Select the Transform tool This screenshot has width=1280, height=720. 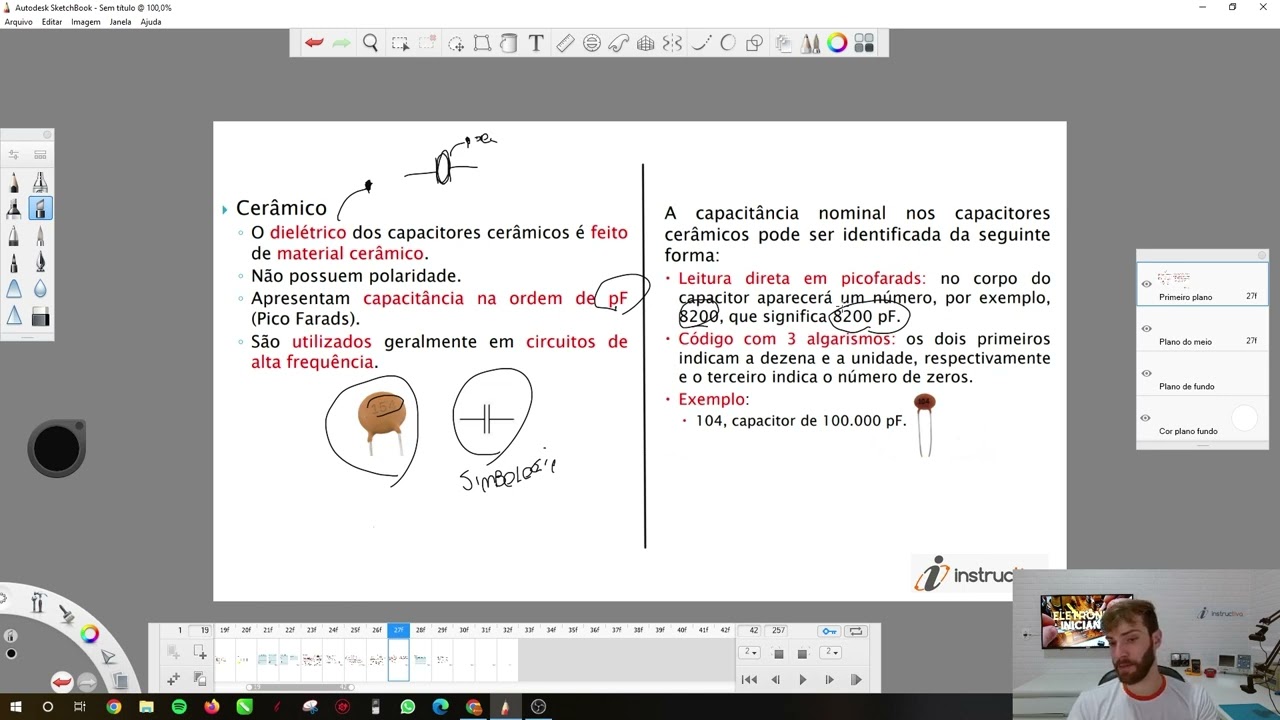[482, 43]
